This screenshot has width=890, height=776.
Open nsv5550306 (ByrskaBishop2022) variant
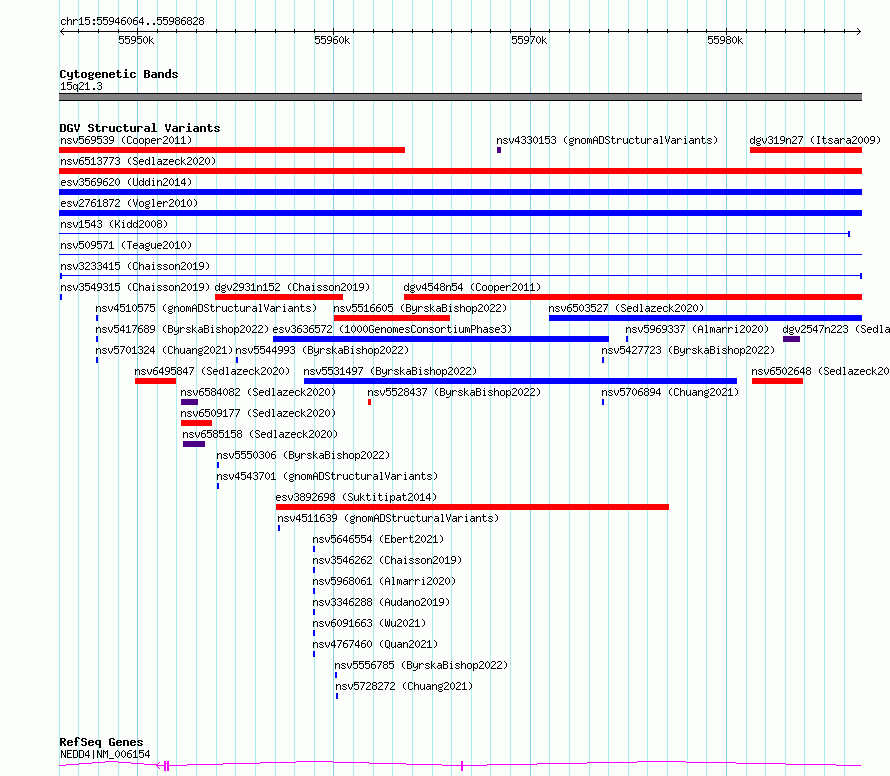click(x=303, y=455)
